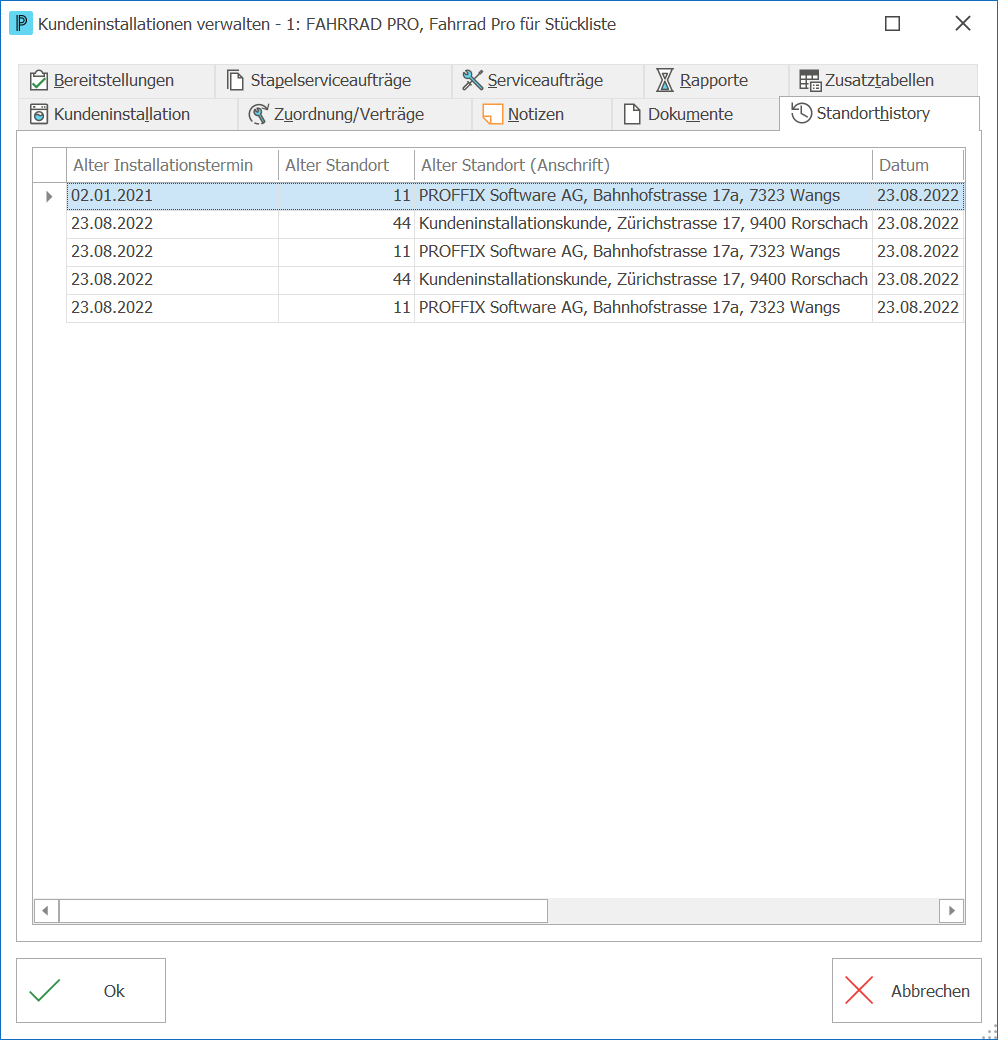Click the Bereitstellungen clipboard check icon
This screenshot has height=1040, width=998.
pyautogui.click(x=39, y=80)
